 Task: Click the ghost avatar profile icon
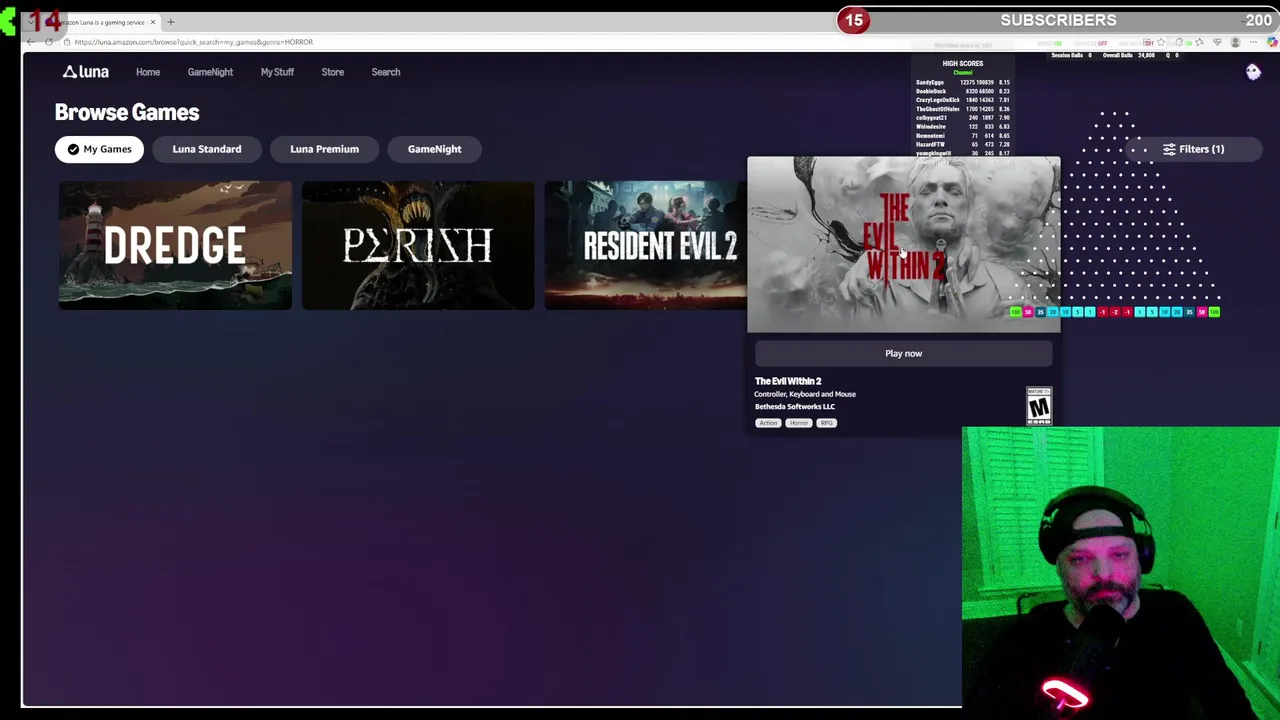coord(1253,72)
